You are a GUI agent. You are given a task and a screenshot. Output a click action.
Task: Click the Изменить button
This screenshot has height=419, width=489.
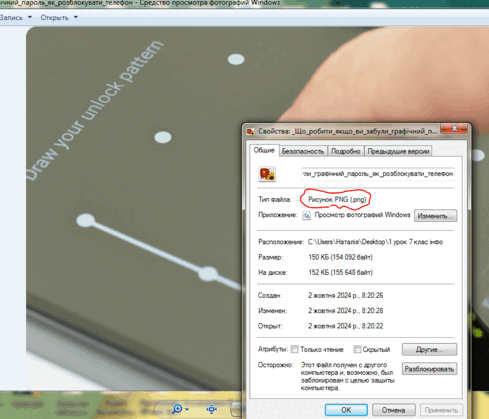435,216
